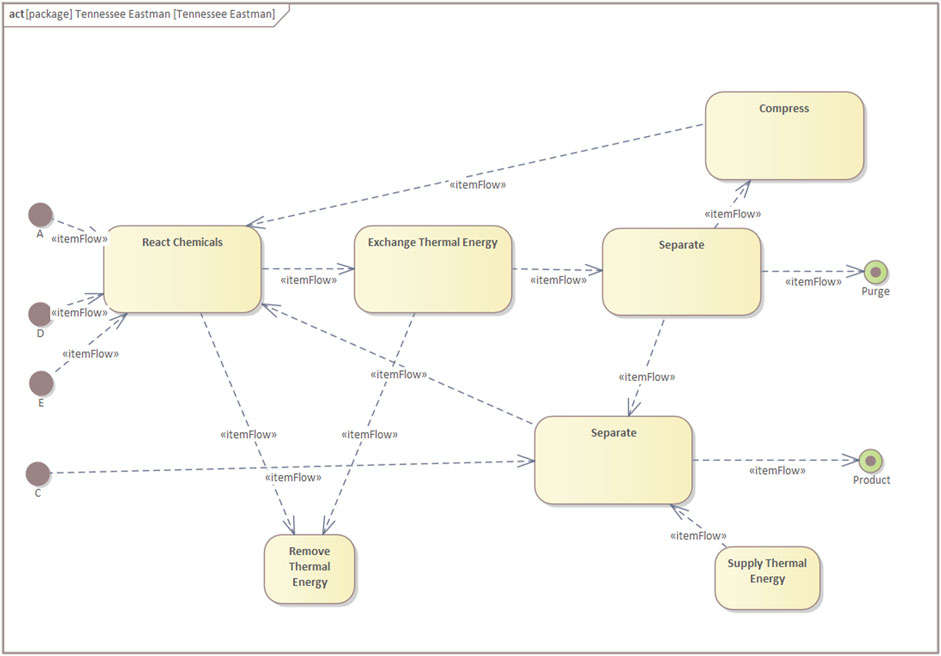This screenshot has width=941, height=656.
Task: Click «itemFlow» label between the two Separate actions
Action: tap(647, 378)
